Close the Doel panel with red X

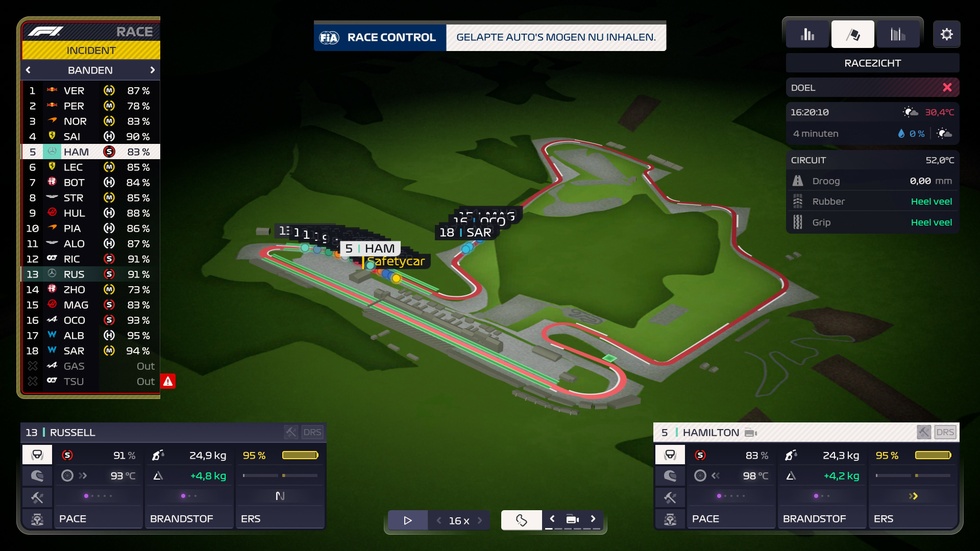pyautogui.click(x=947, y=87)
